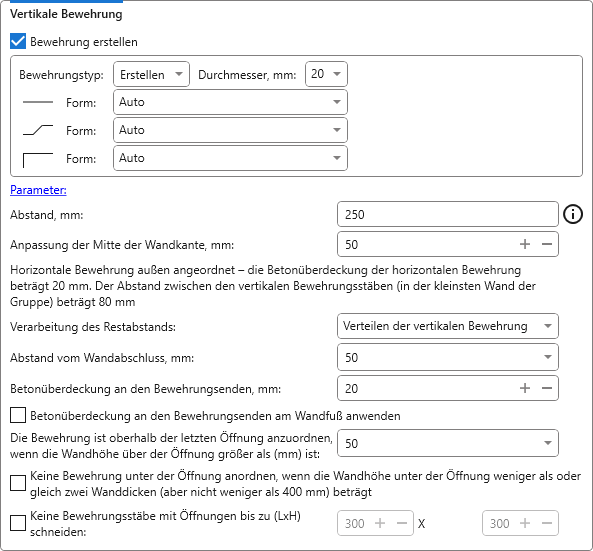Check Keine Bewehrungsstäbe mit Öffnungen schneiden
The image size is (593, 551).
[x=18, y=523]
